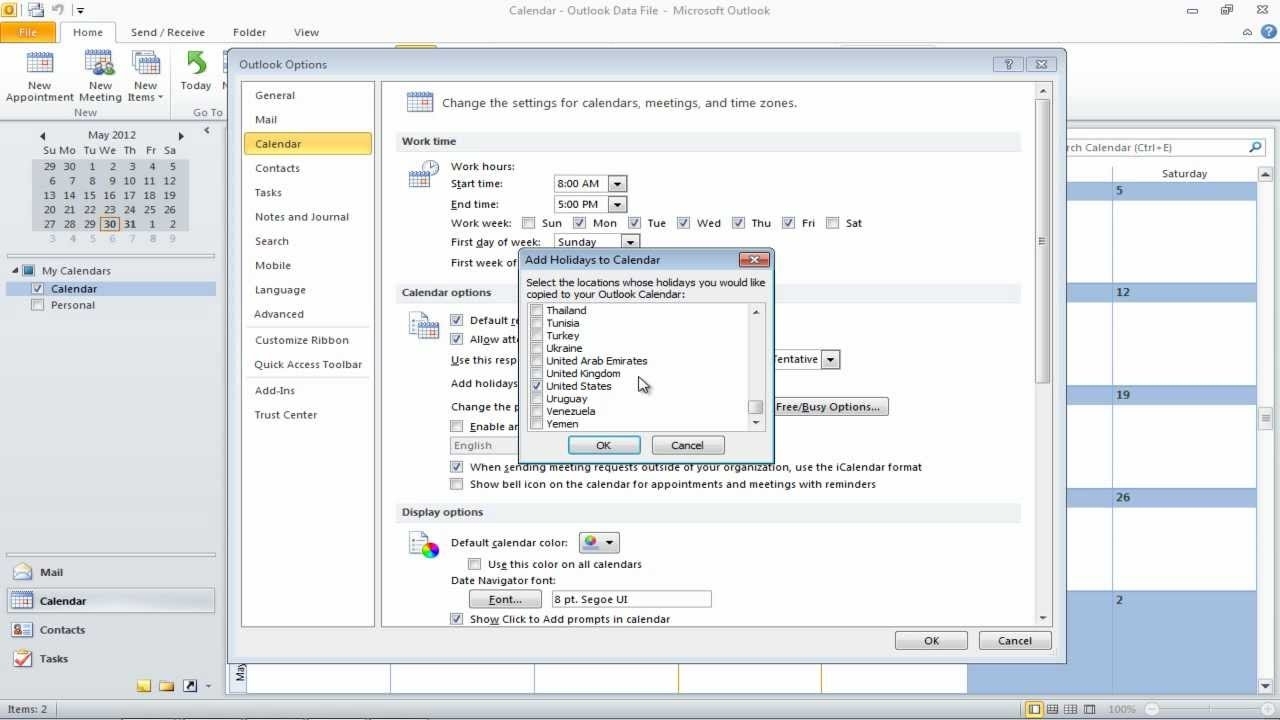The height and width of the screenshot is (720, 1280).
Task: Collapse the navigation pane arrow
Action: click(x=207, y=130)
